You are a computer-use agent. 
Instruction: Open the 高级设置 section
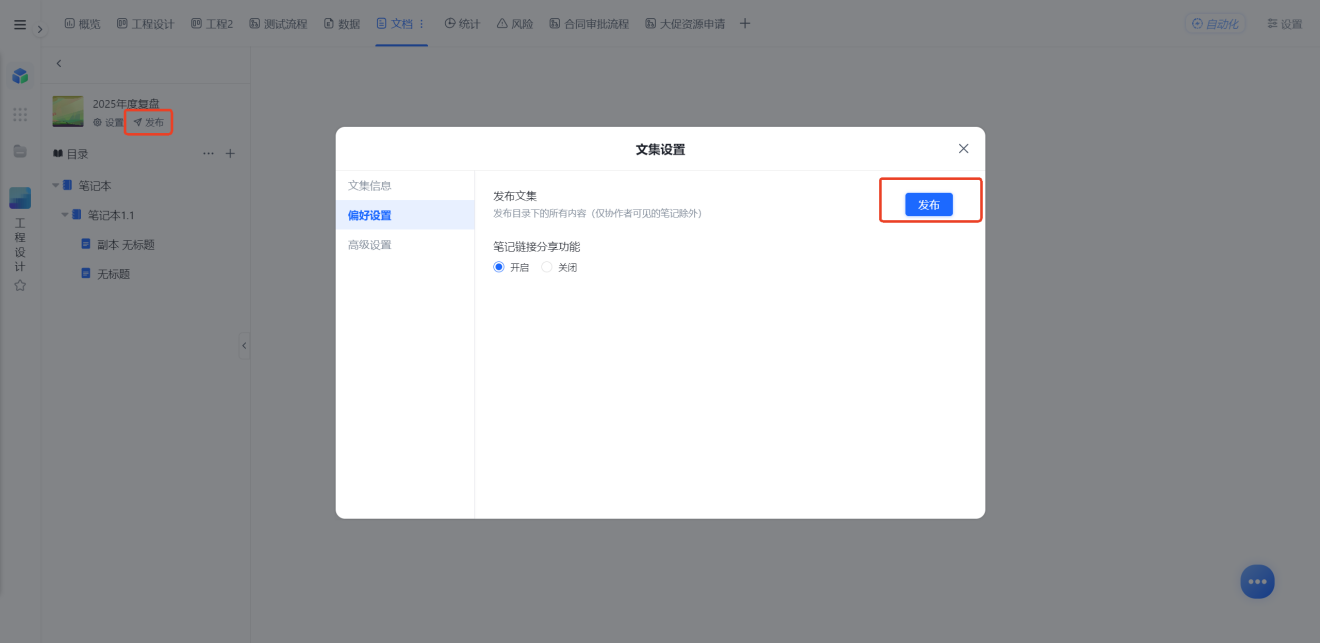[405, 245]
